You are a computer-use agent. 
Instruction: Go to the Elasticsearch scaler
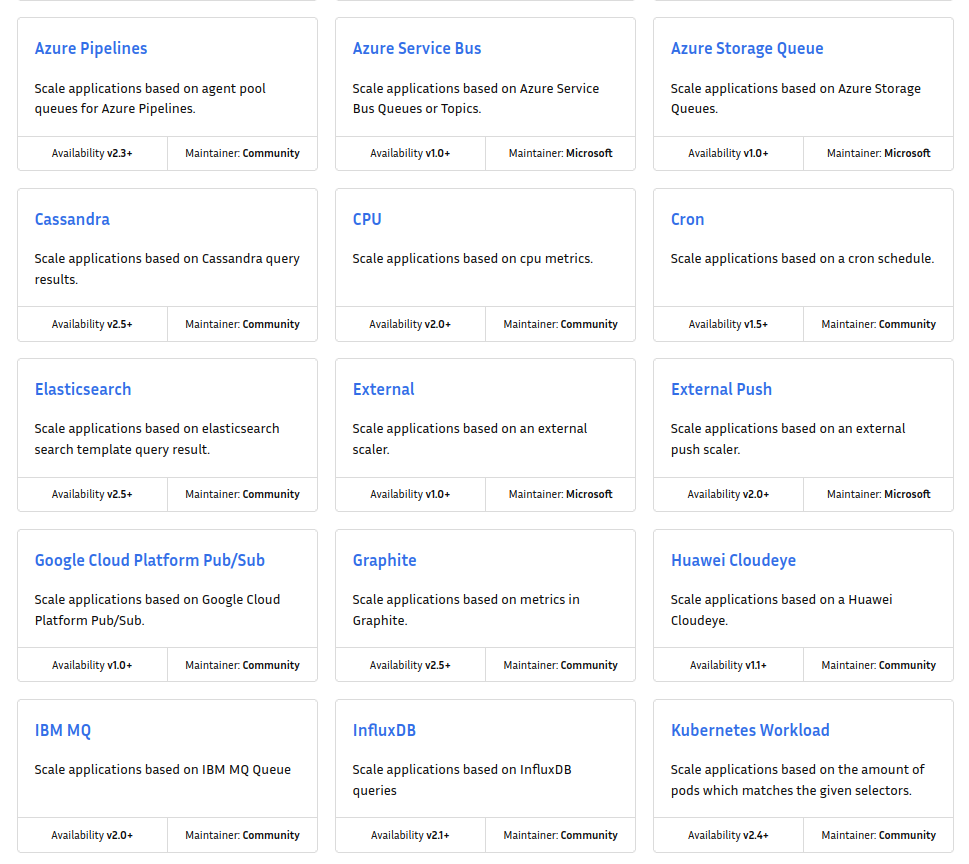(83, 389)
